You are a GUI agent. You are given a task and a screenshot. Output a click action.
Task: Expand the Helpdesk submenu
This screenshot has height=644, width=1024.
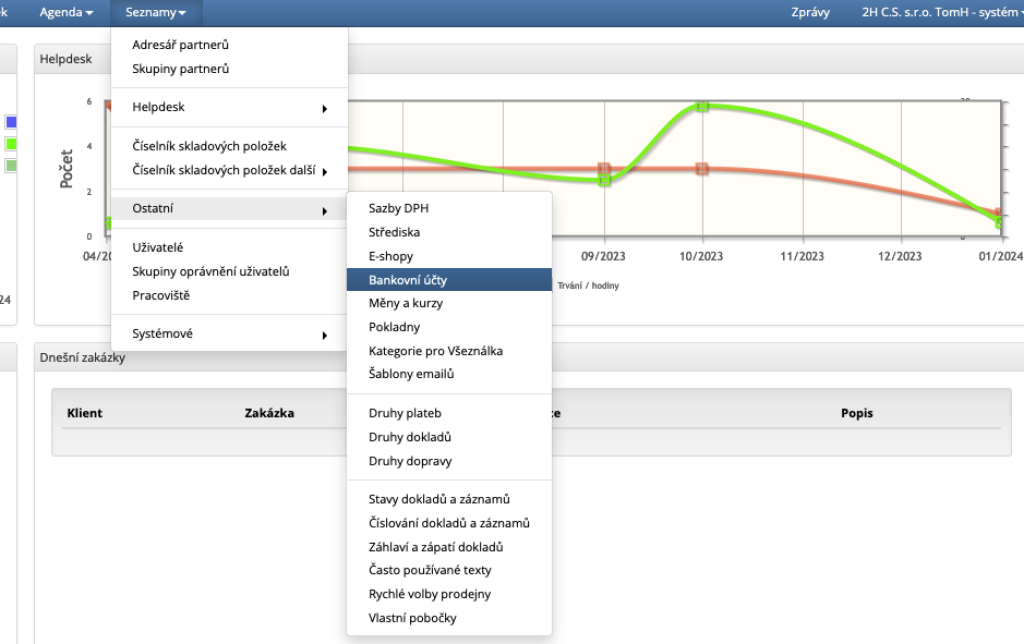click(229, 107)
